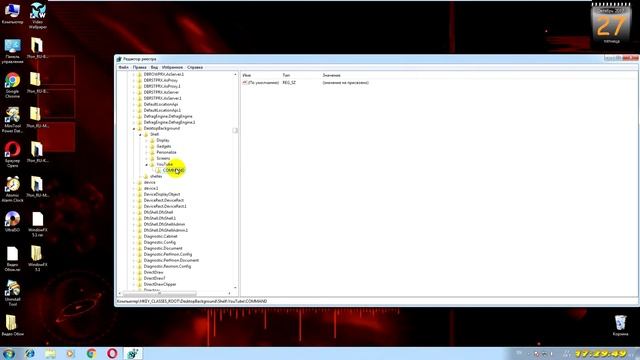Click the Имя column header
Viewport: 640px width, 360px height.
[x=247, y=76]
